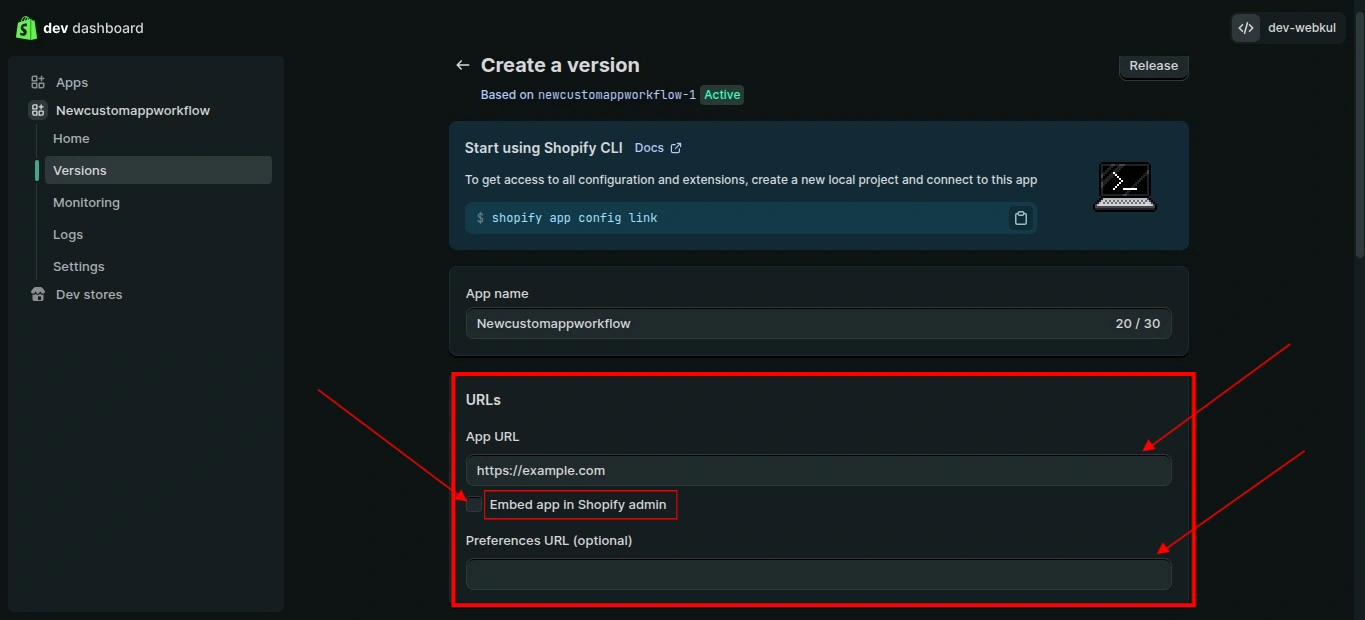Viewport: 1365px width, 620px height.
Task: Click the newcustomappworkflow-1 version text
Action: (x=617, y=95)
